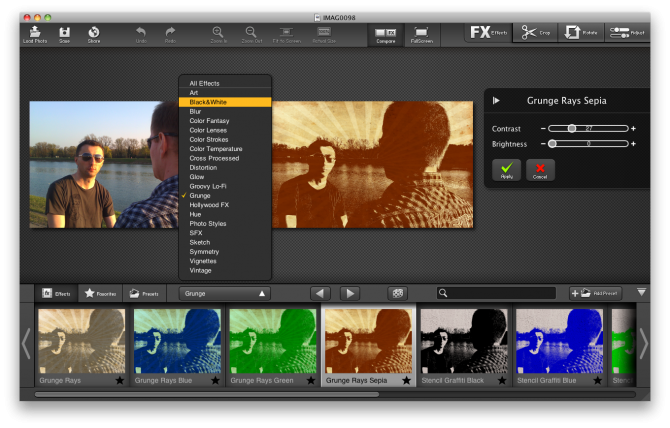
Task: Toggle FullScreen view mode
Action: click(421, 33)
